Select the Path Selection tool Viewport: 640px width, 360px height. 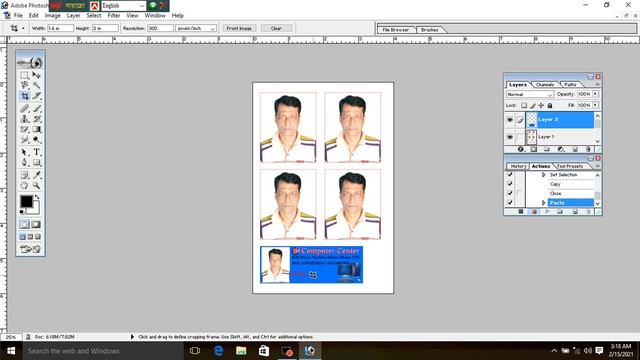[x=24, y=152]
